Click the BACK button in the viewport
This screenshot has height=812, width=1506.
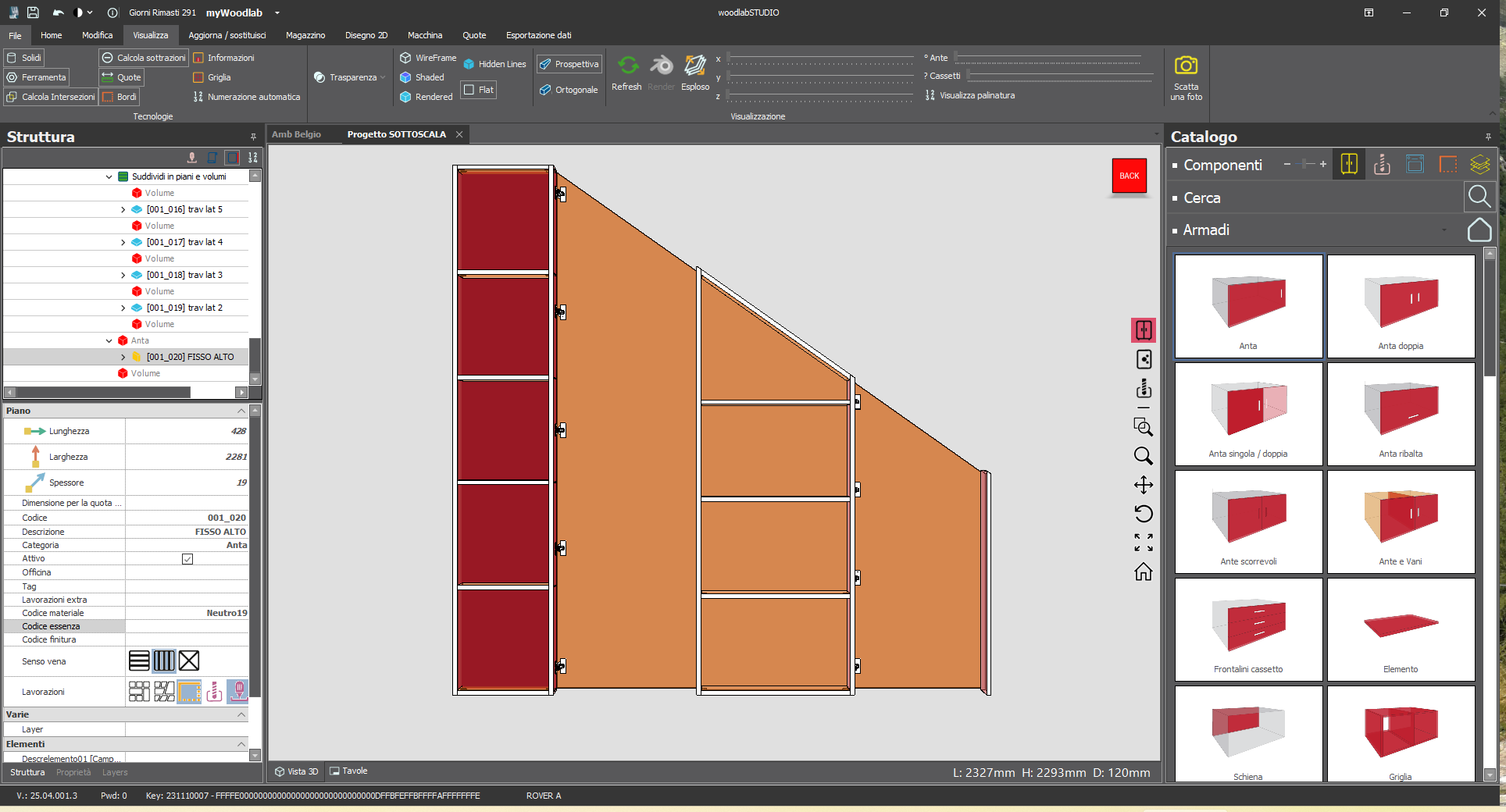[x=1129, y=176]
